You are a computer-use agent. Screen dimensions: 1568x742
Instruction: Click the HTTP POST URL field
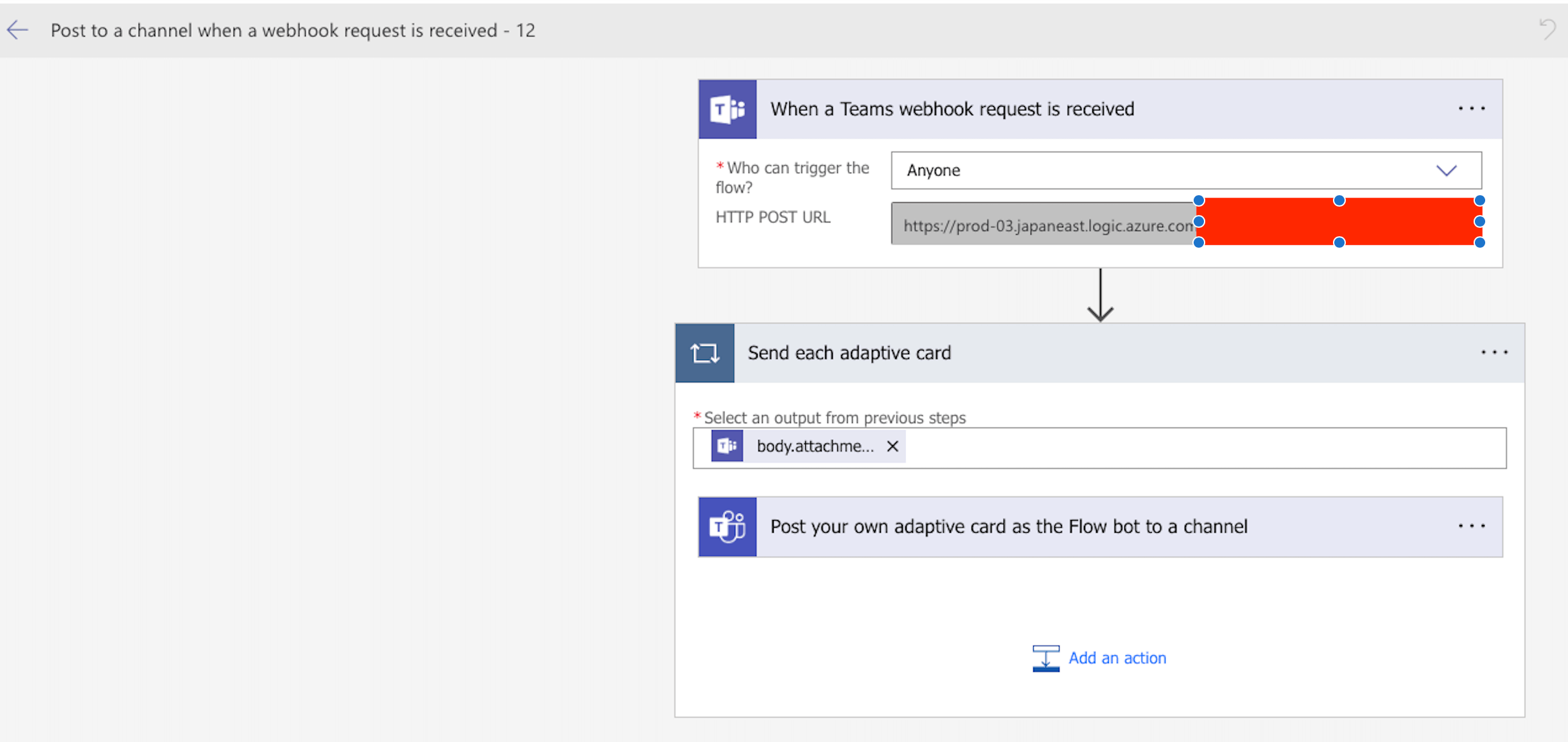[1043, 225]
